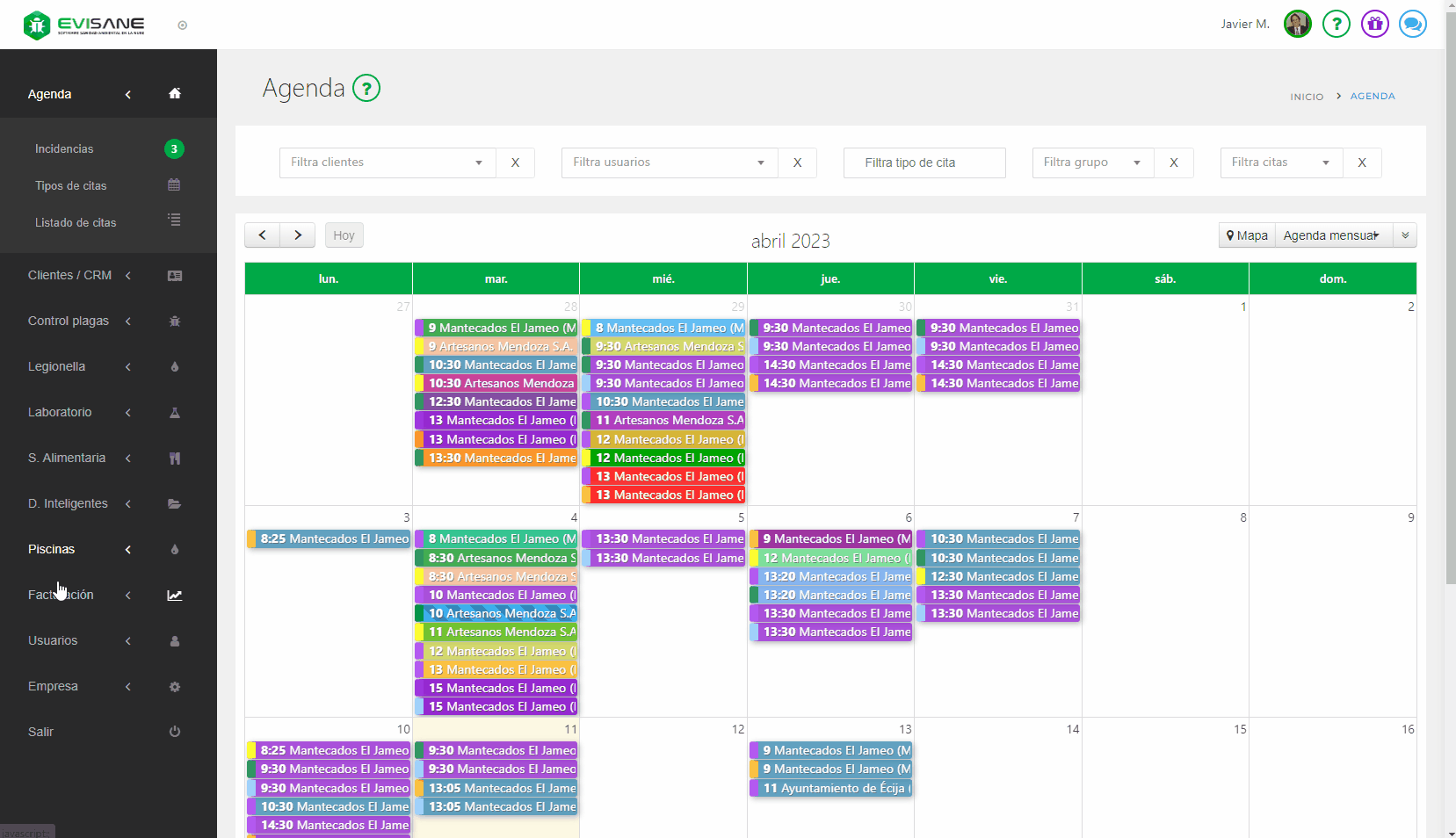
Task: Click the Salir power icon
Action: click(175, 732)
